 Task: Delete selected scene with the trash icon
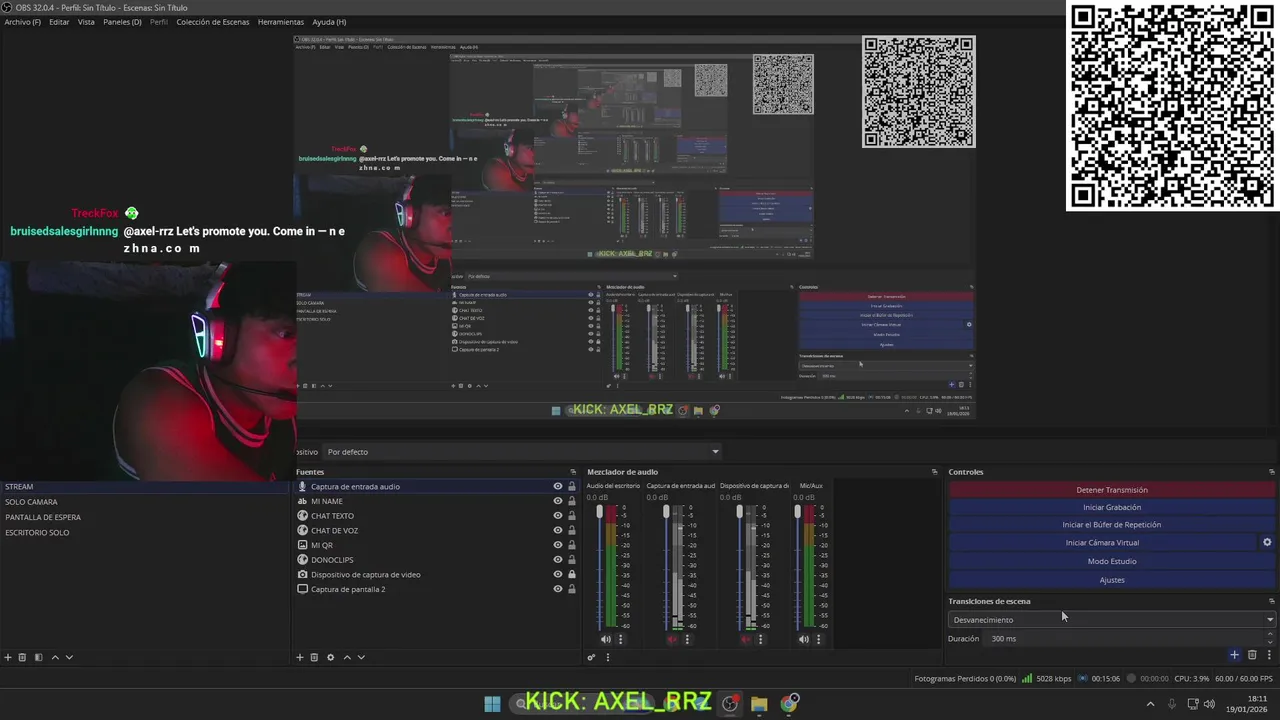tap(22, 657)
